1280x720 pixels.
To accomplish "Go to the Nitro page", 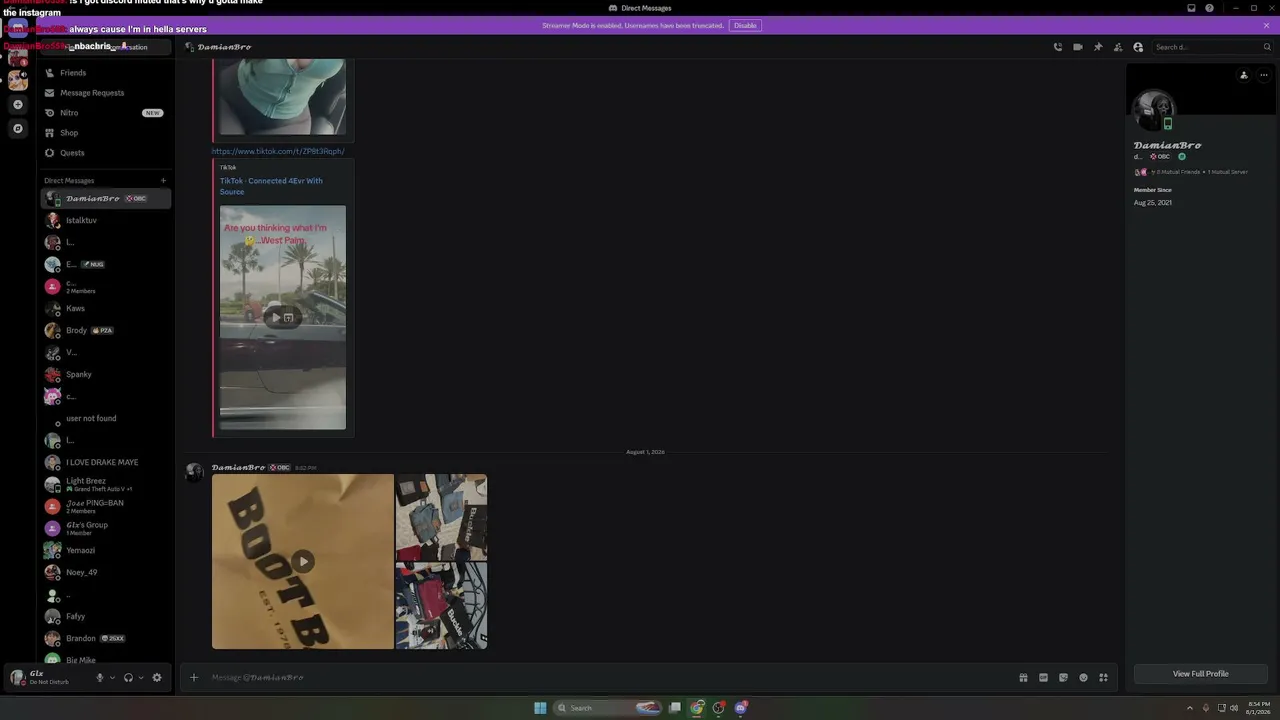I will (105, 113).
